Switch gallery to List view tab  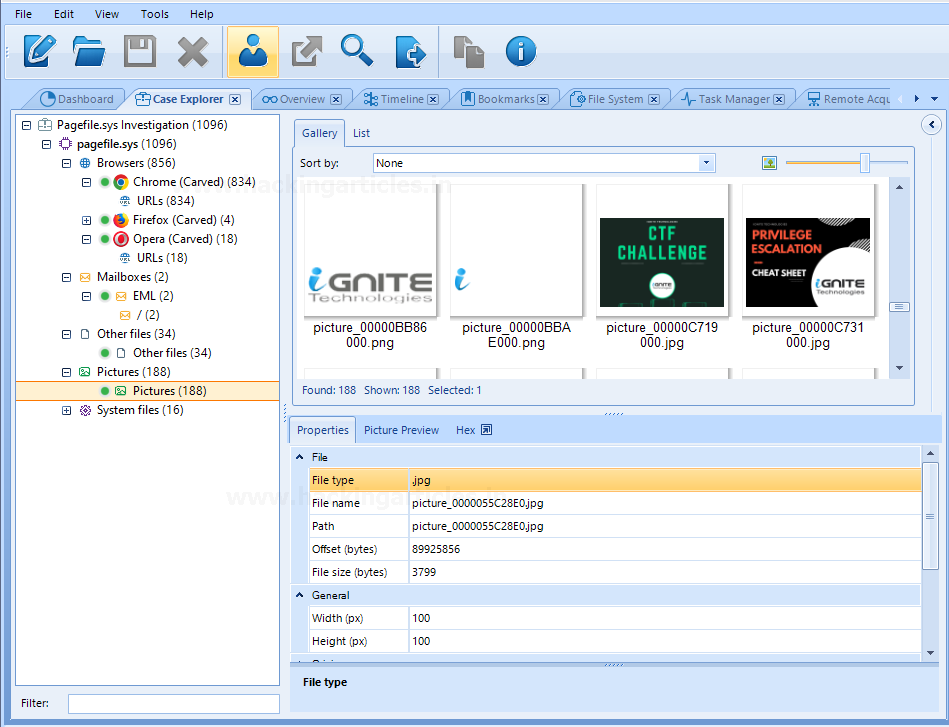pos(361,133)
